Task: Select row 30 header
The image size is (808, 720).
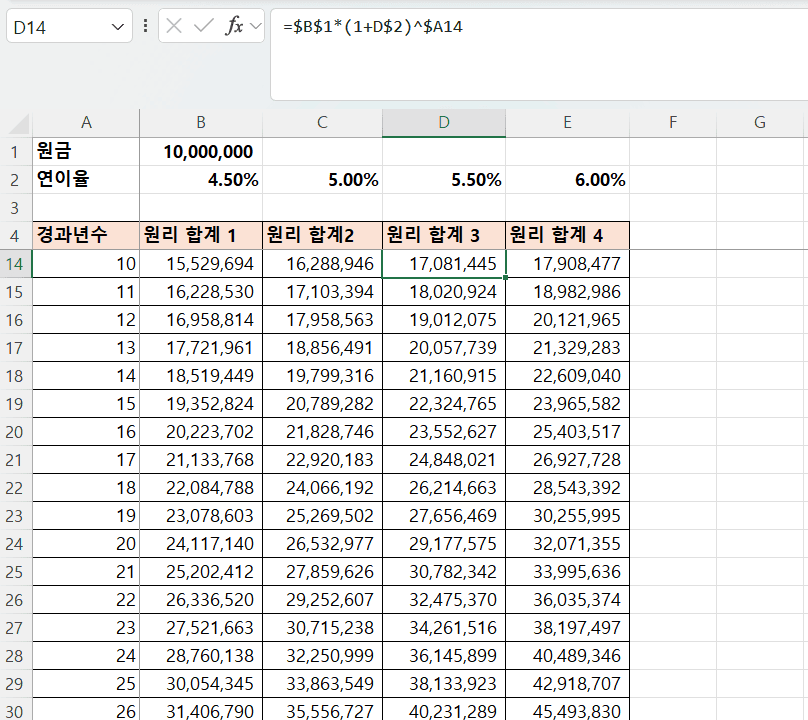Action: click(x=15, y=711)
